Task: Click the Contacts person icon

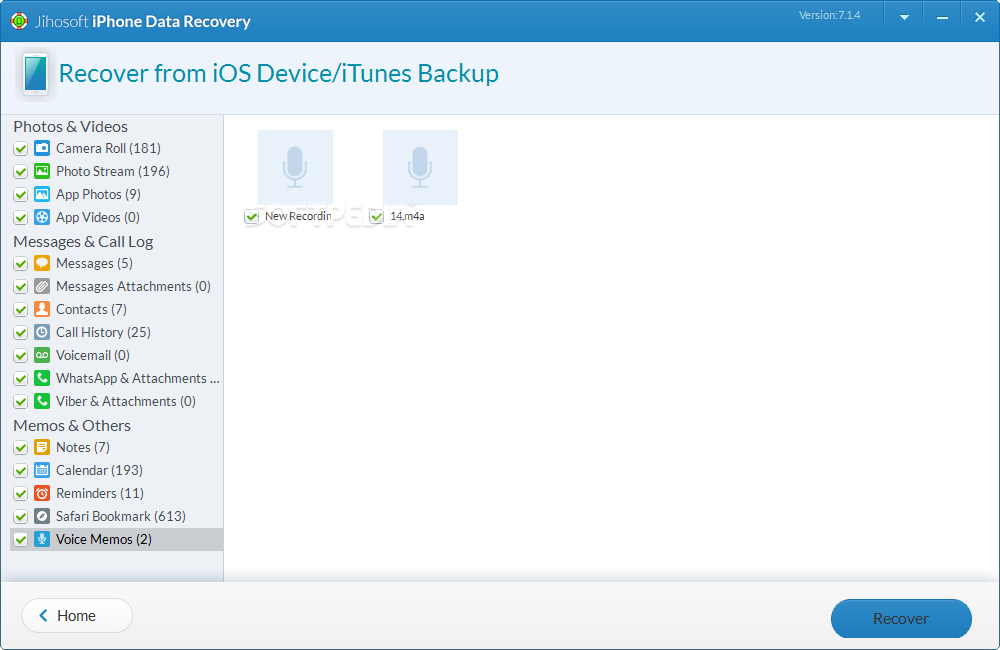Action: [42, 309]
